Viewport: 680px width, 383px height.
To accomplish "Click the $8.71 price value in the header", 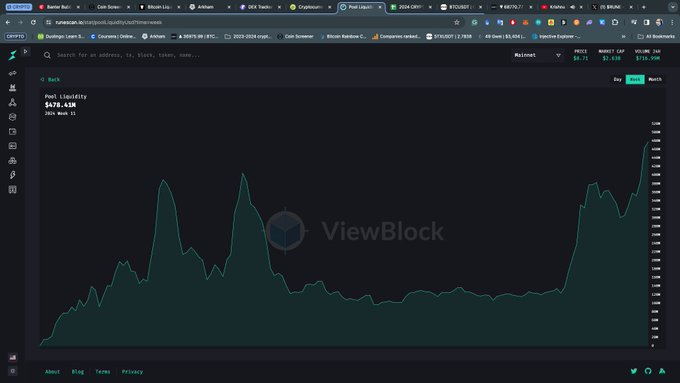I will click(x=581, y=58).
